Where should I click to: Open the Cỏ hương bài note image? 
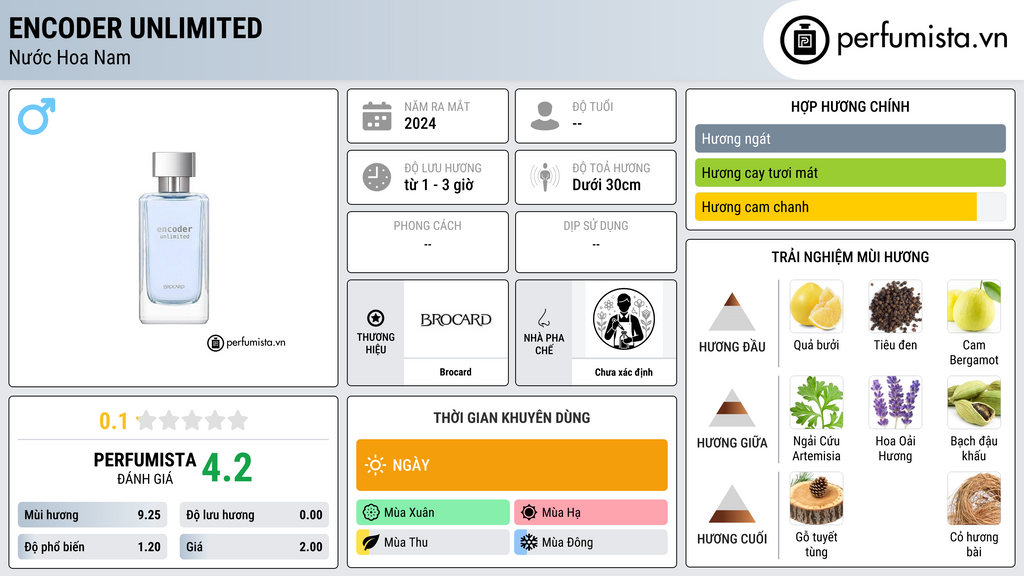(974, 498)
